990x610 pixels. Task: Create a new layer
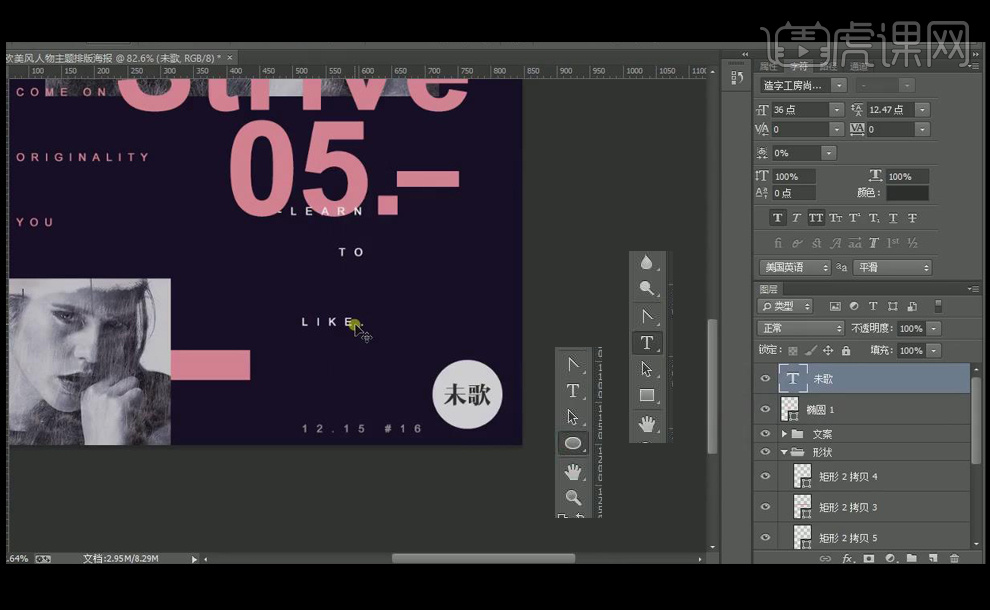click(933, 558)
